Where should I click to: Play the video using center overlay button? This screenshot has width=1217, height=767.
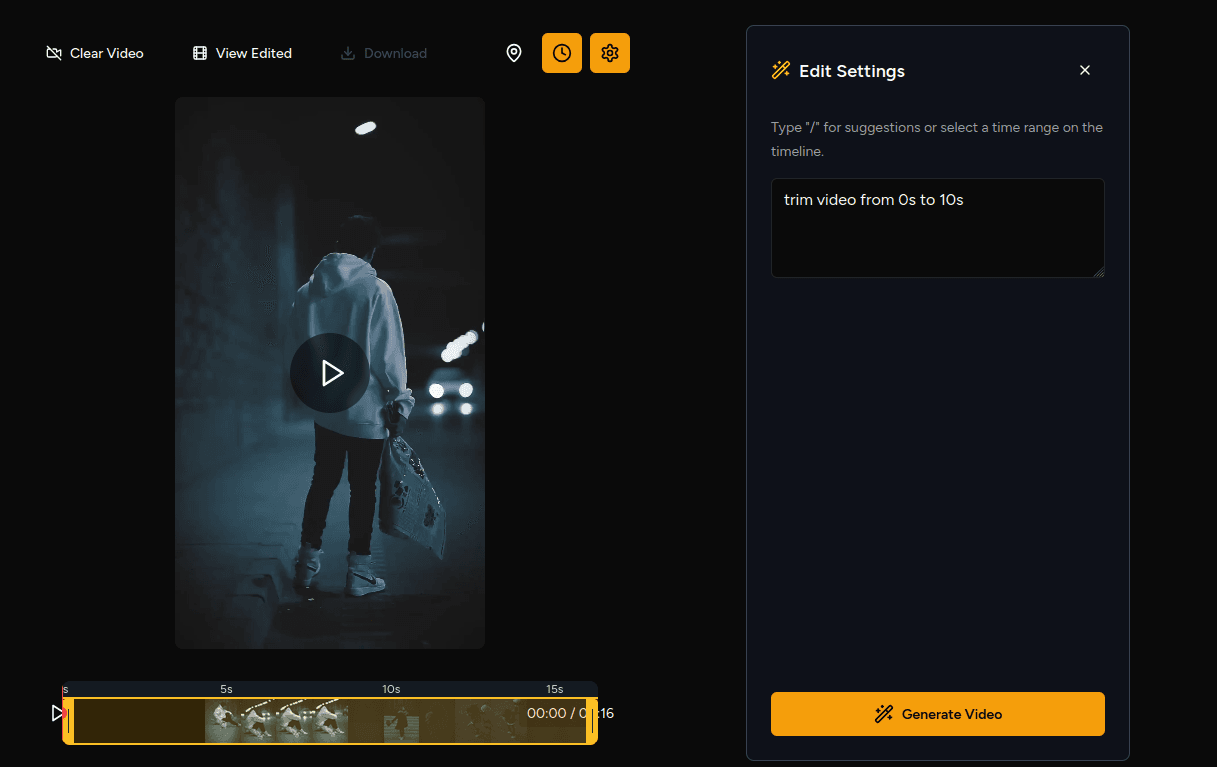[x=330, y=373]
